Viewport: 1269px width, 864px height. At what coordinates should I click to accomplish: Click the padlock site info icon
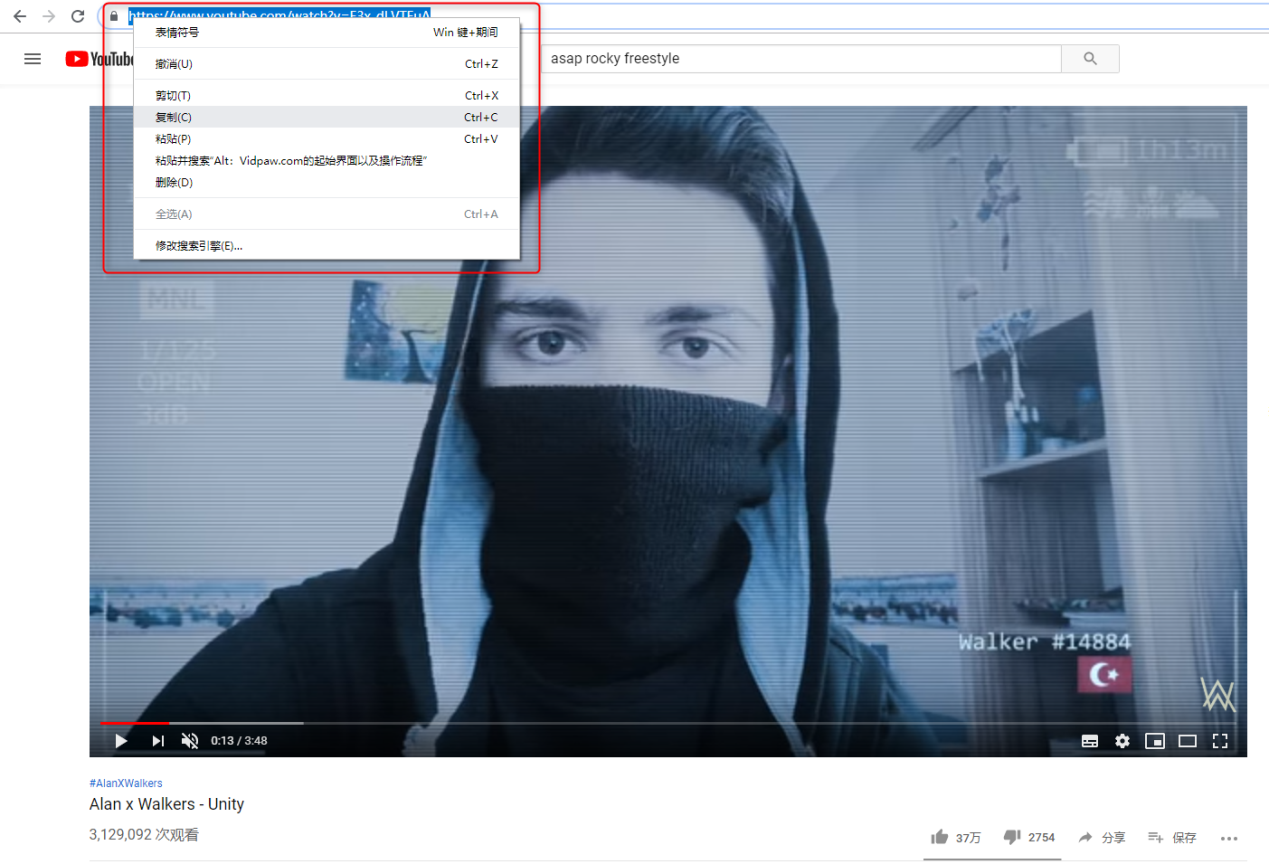click(x=115, y=16)
